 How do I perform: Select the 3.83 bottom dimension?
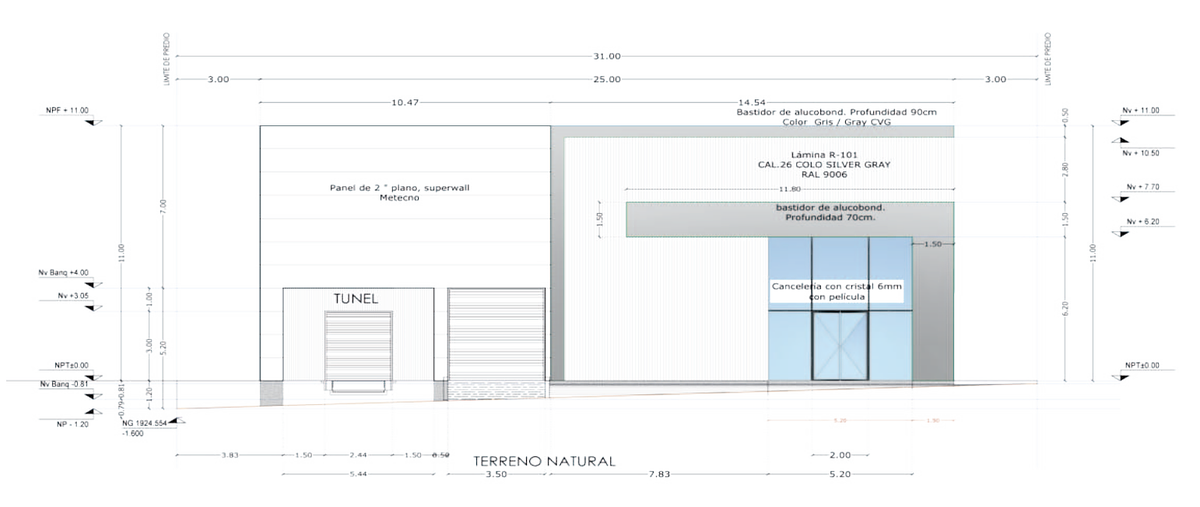229,455
